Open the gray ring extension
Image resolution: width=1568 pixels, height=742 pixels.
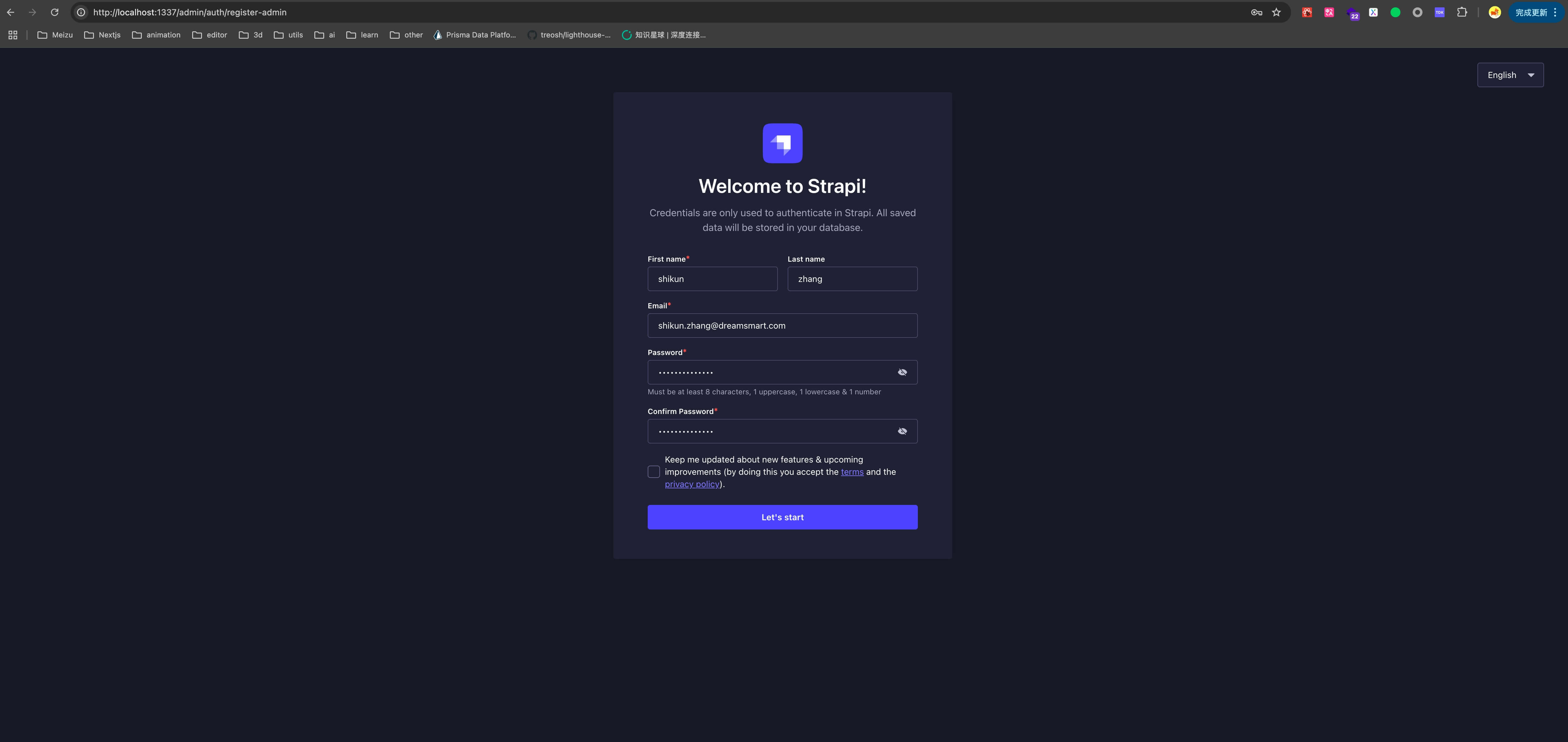coord(1418,12)
